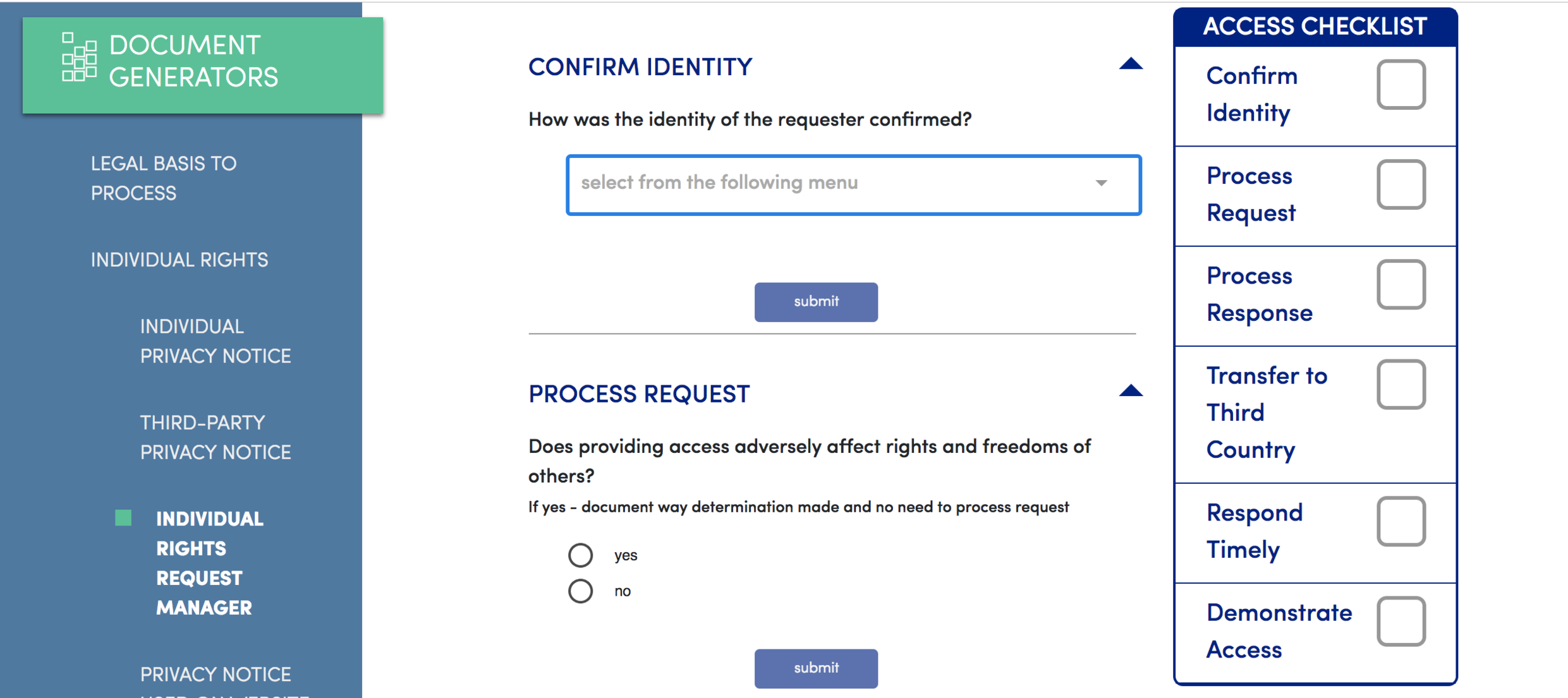
Task: Click the dropdown caret in the identity select field
Action: [1101, 183]
